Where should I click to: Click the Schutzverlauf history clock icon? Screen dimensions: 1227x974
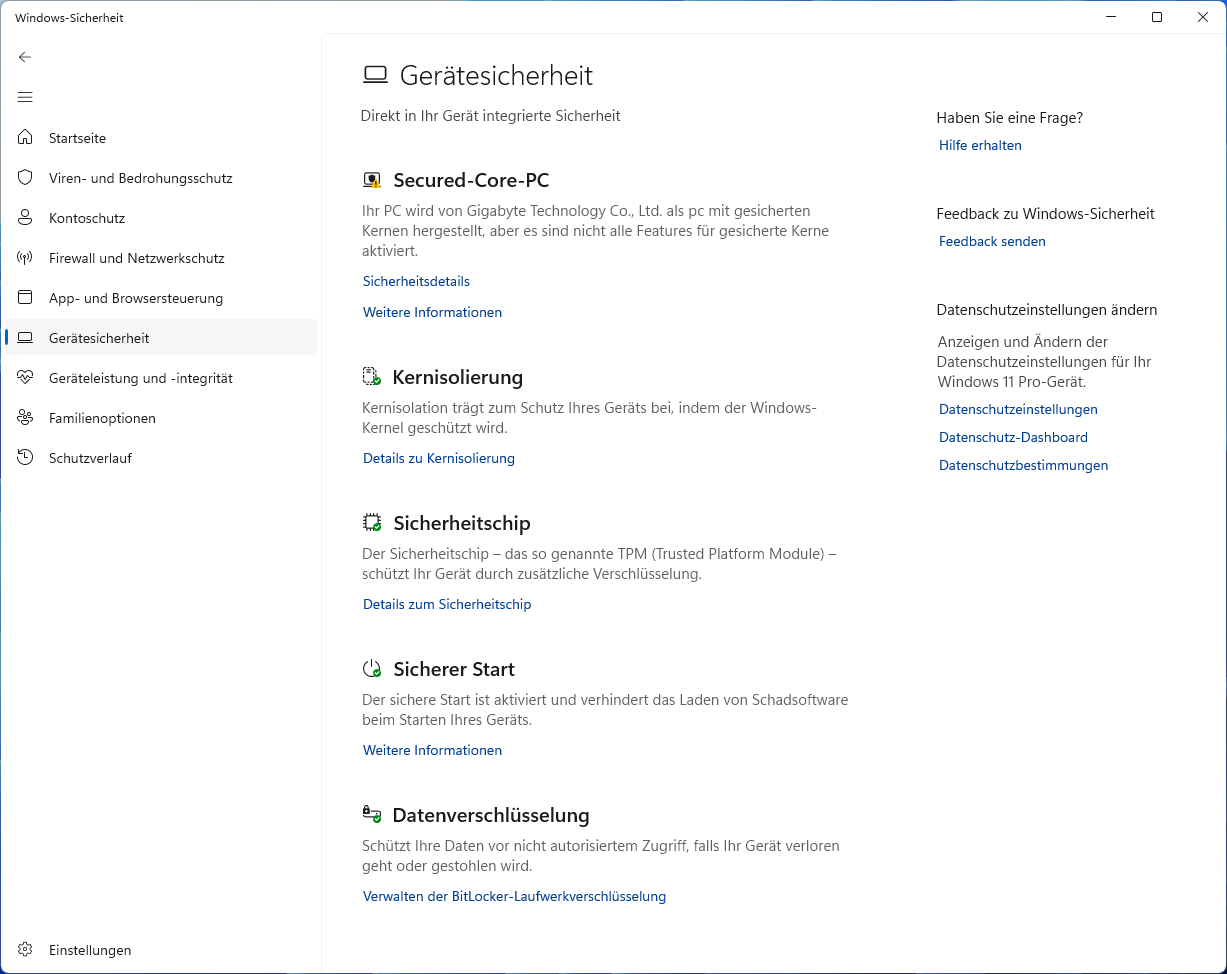[26, 458]
